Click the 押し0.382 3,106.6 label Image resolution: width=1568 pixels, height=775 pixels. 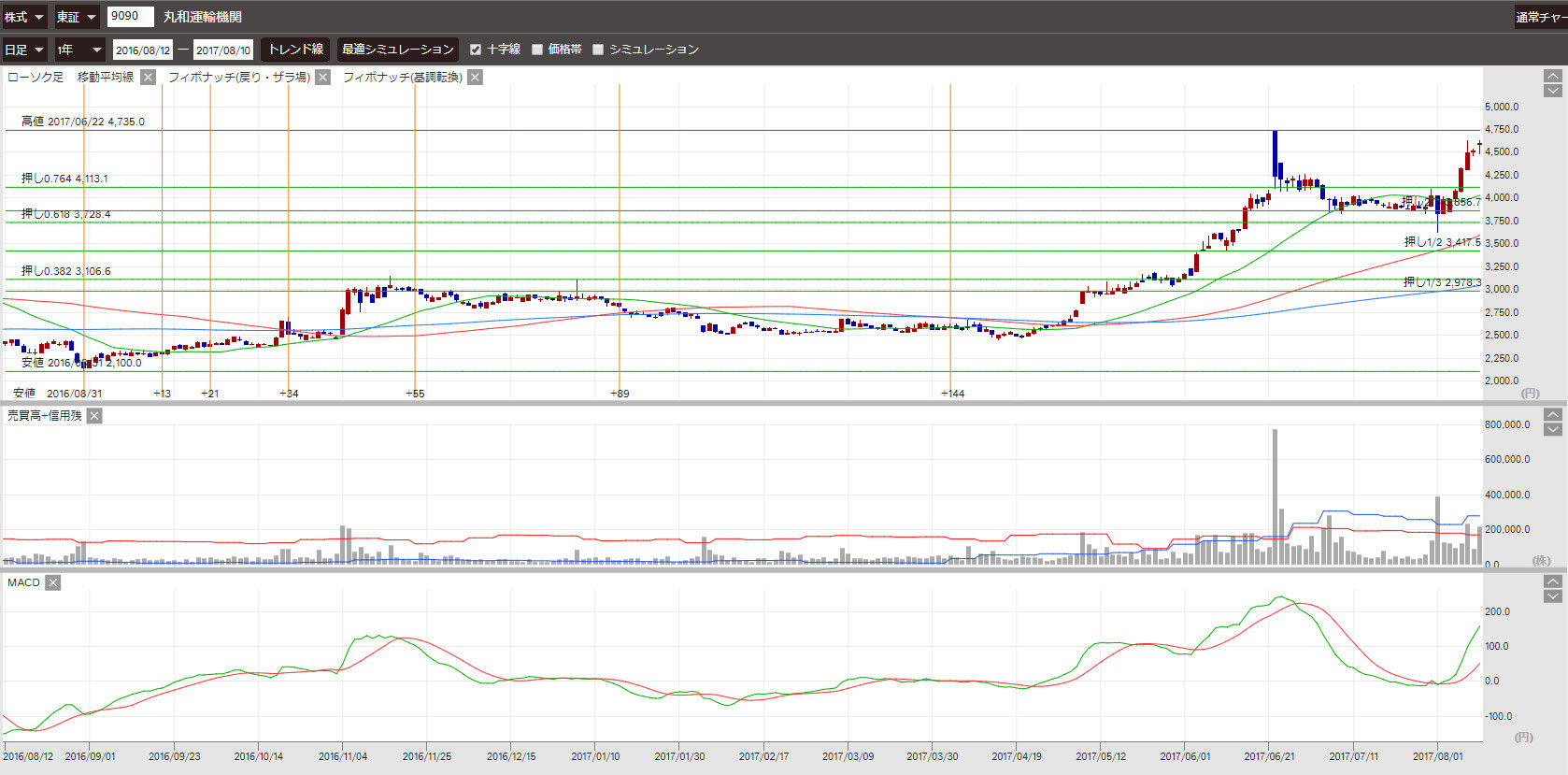tap(66, 271)
